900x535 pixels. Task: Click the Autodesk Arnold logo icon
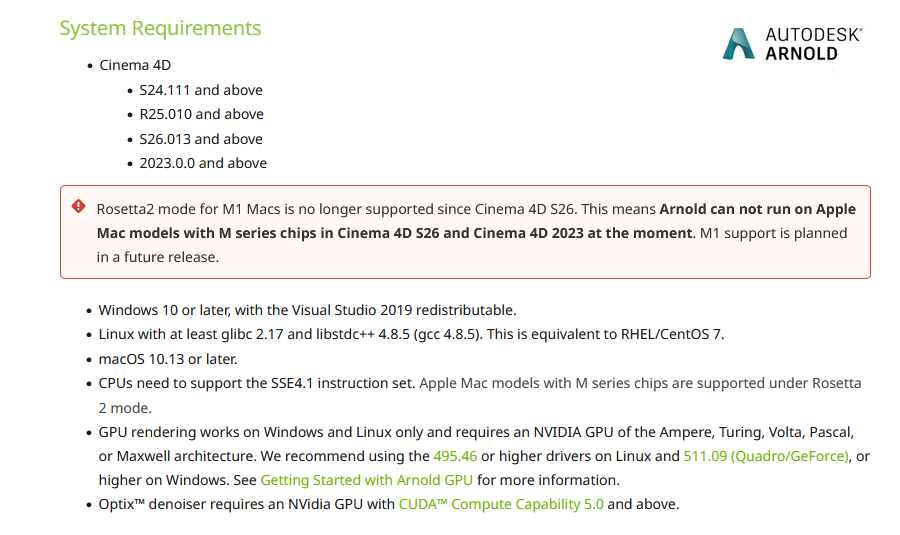[x=738, y=44]
